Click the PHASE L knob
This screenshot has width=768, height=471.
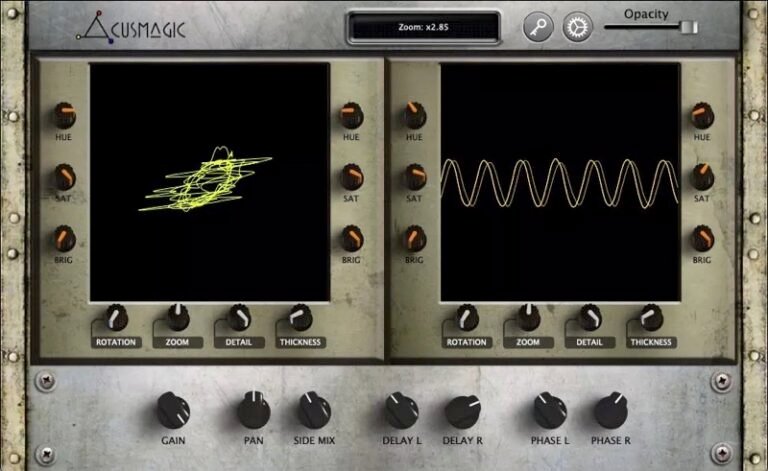point(550,410)
